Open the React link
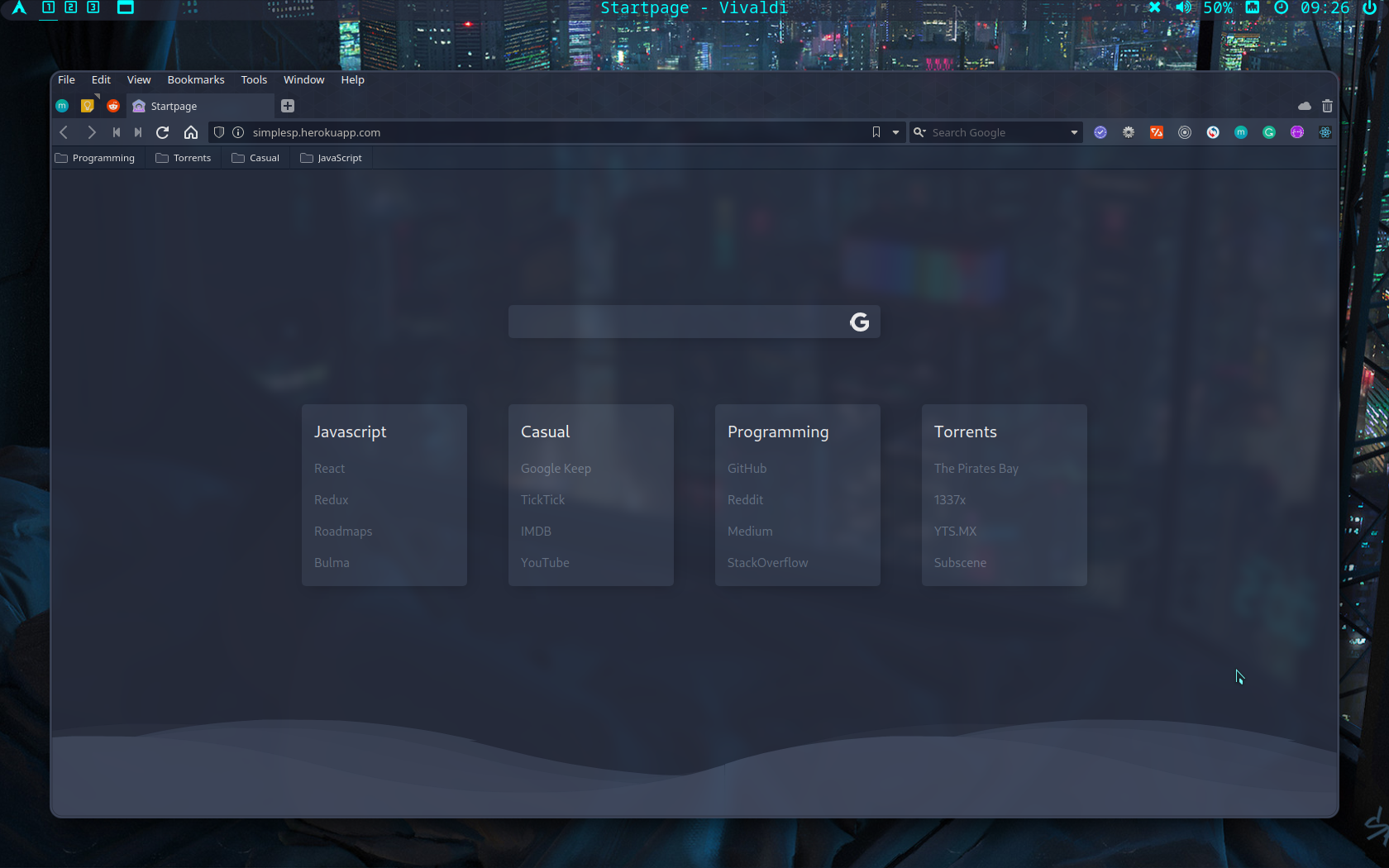1389x868 pixels. pyautogui.click(x=329, y=469)
